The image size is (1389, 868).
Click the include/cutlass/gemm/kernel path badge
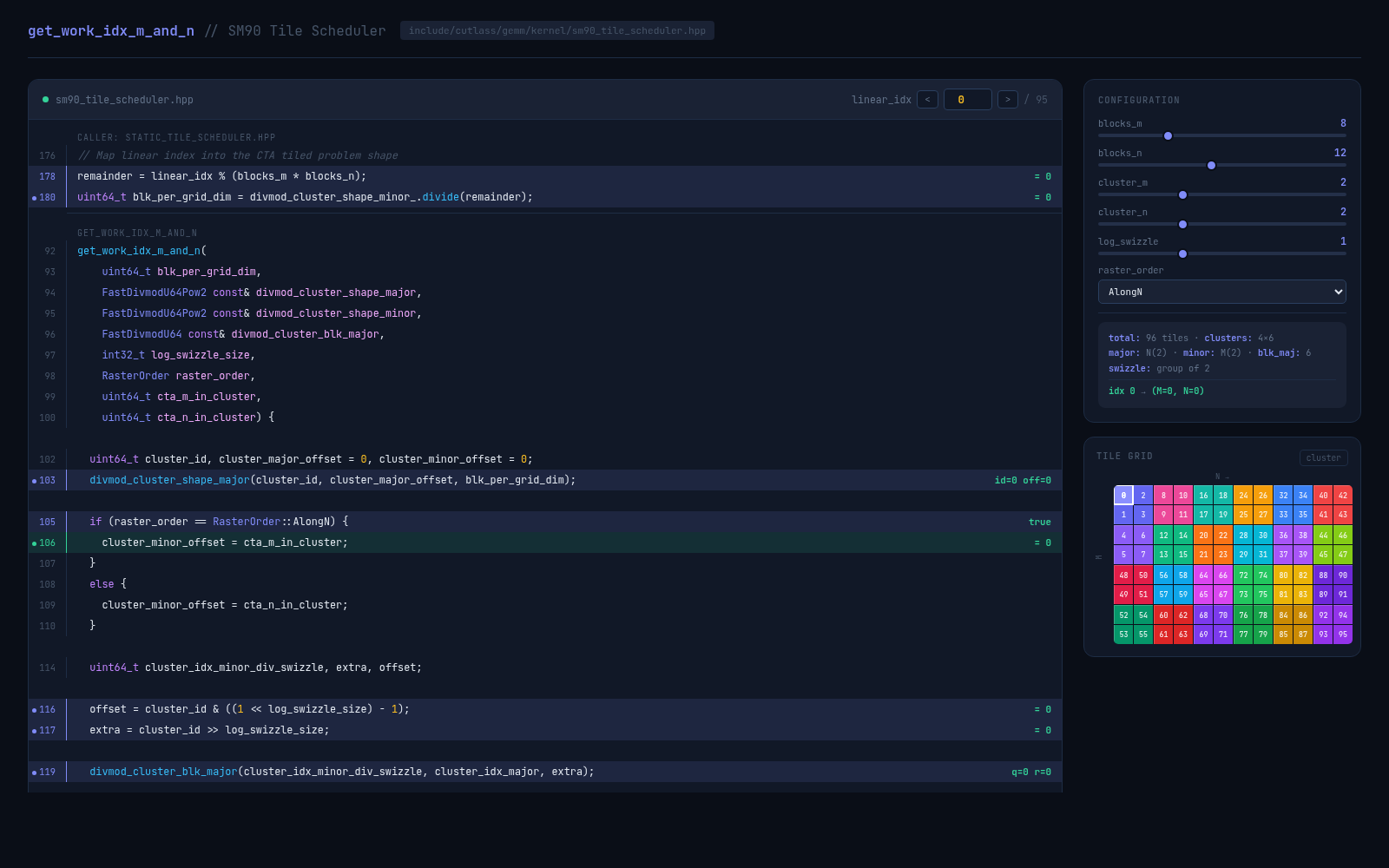tap(556, 30)
